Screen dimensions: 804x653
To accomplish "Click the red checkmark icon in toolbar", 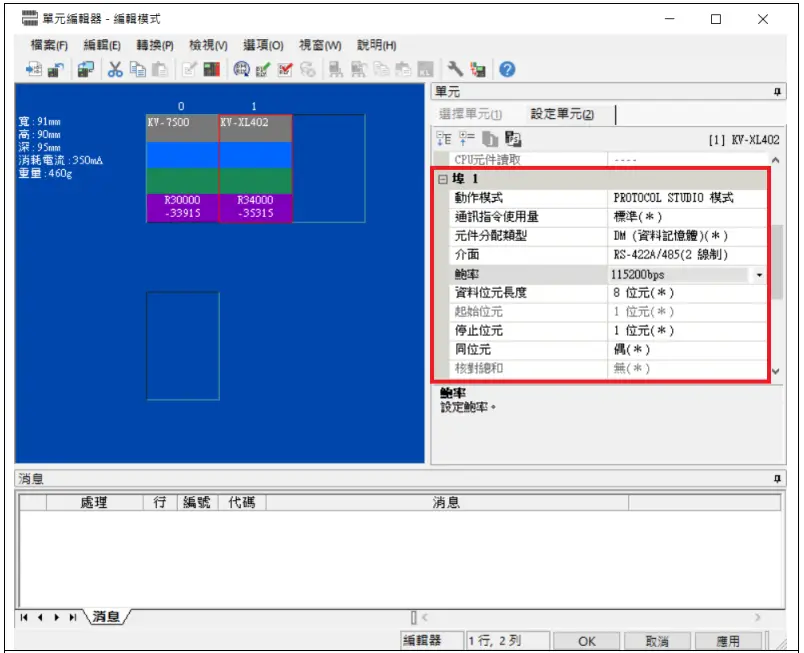I will point(285,69).
